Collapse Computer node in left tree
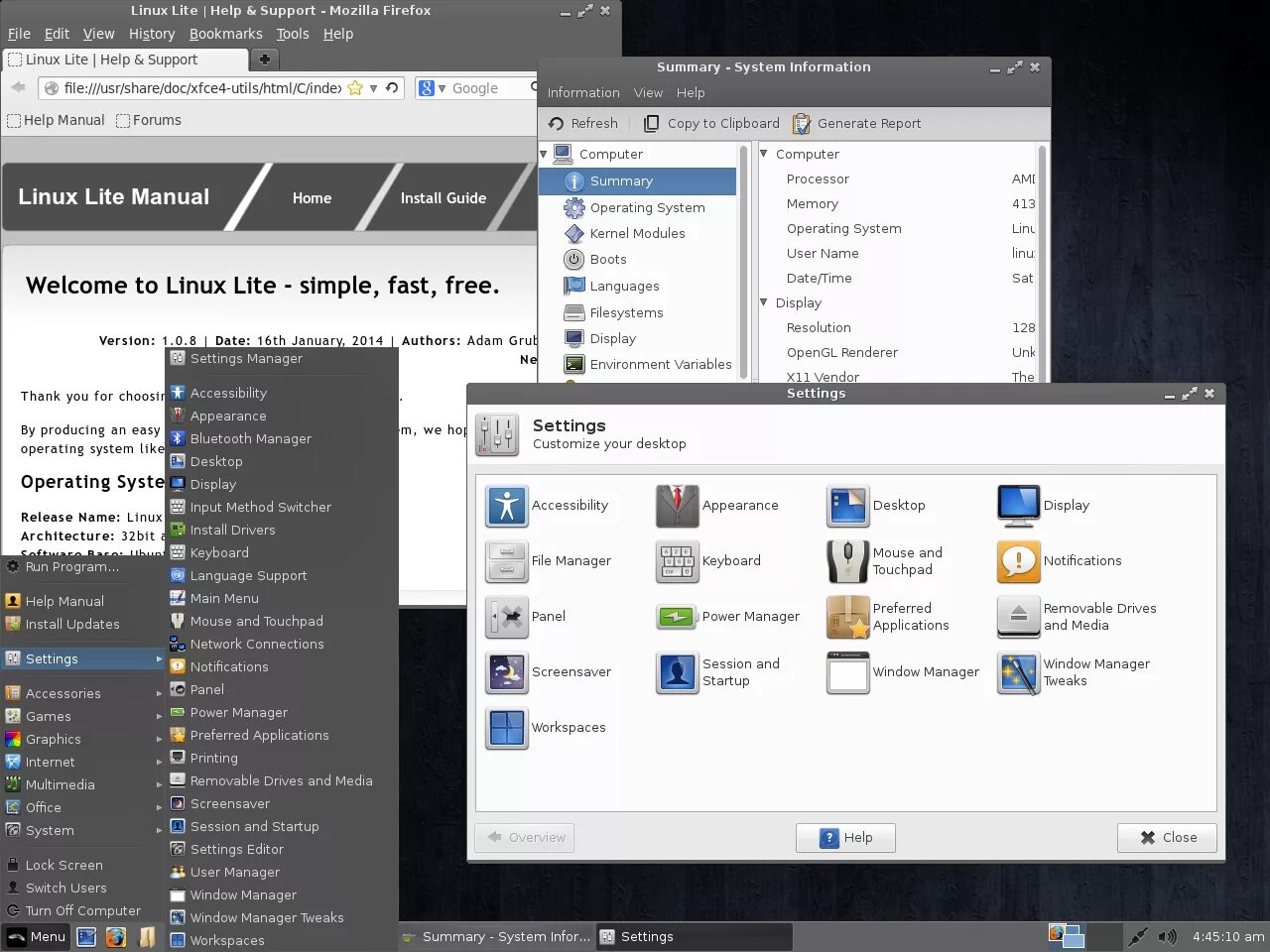The width and height of the screenshot is (1270, 952). point(544,155)
